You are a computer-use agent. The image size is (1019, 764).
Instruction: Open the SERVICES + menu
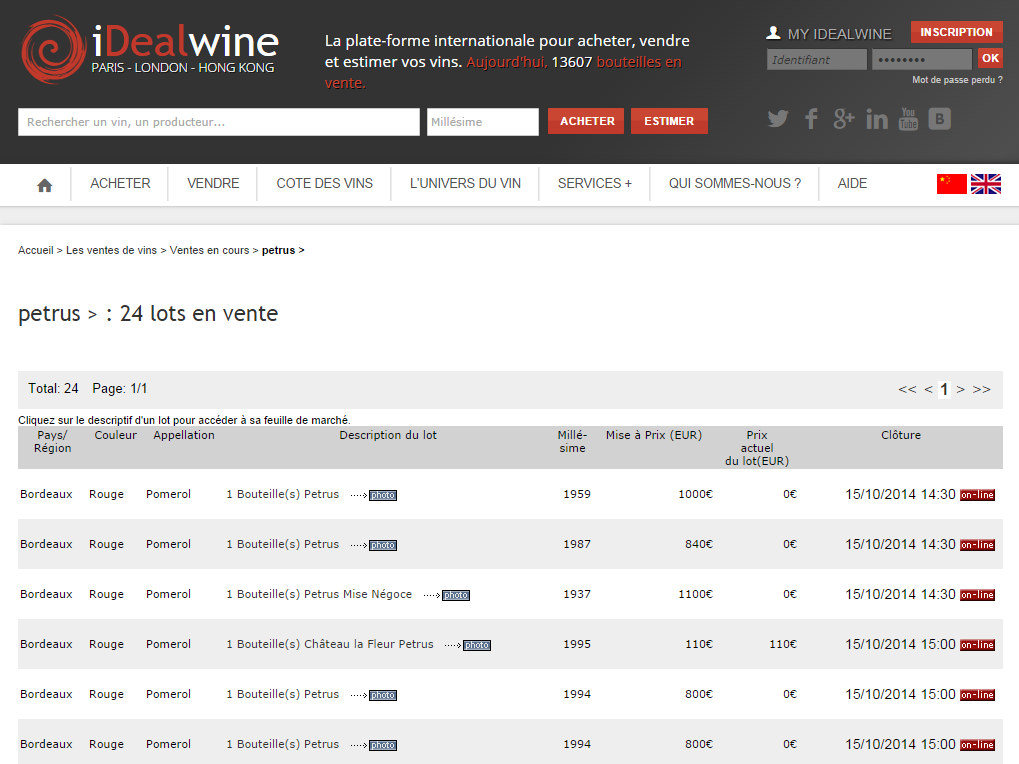595,184
